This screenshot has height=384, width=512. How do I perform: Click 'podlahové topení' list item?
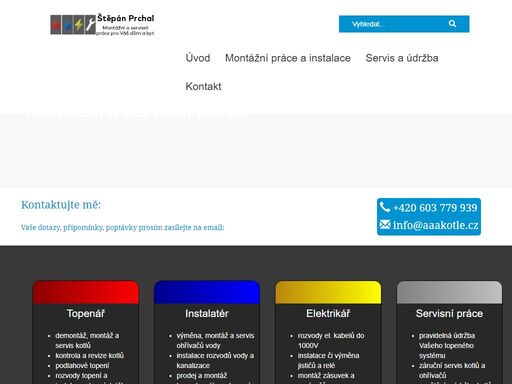(82, 365)
